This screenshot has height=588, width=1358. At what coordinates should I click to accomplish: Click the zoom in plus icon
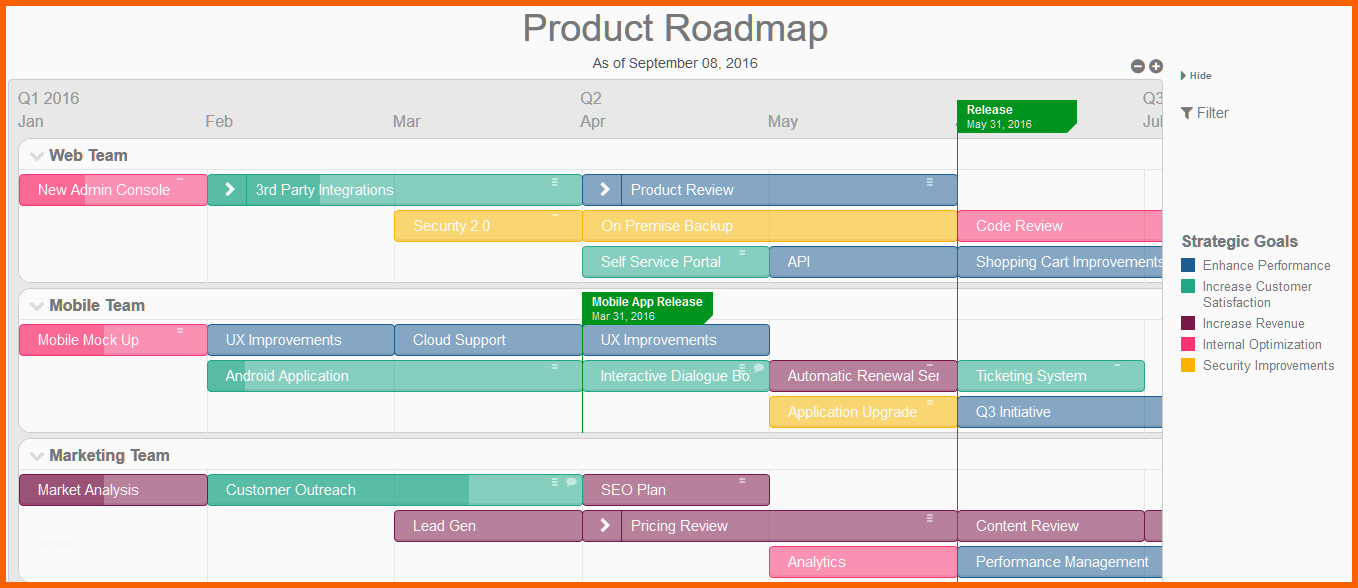(x=1156, y=66)
